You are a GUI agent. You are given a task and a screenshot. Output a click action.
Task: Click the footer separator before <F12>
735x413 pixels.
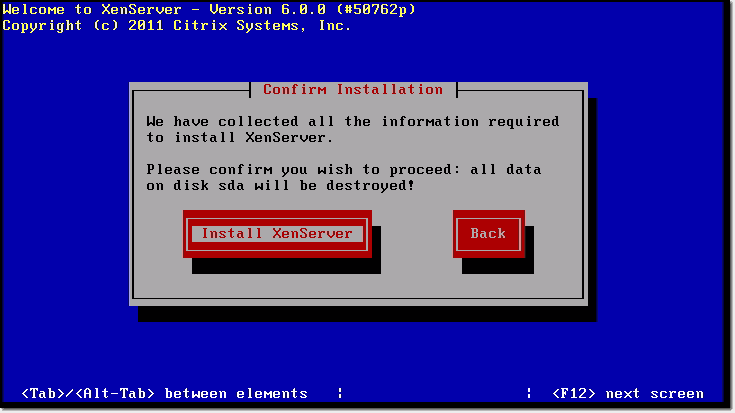[529, 393]
